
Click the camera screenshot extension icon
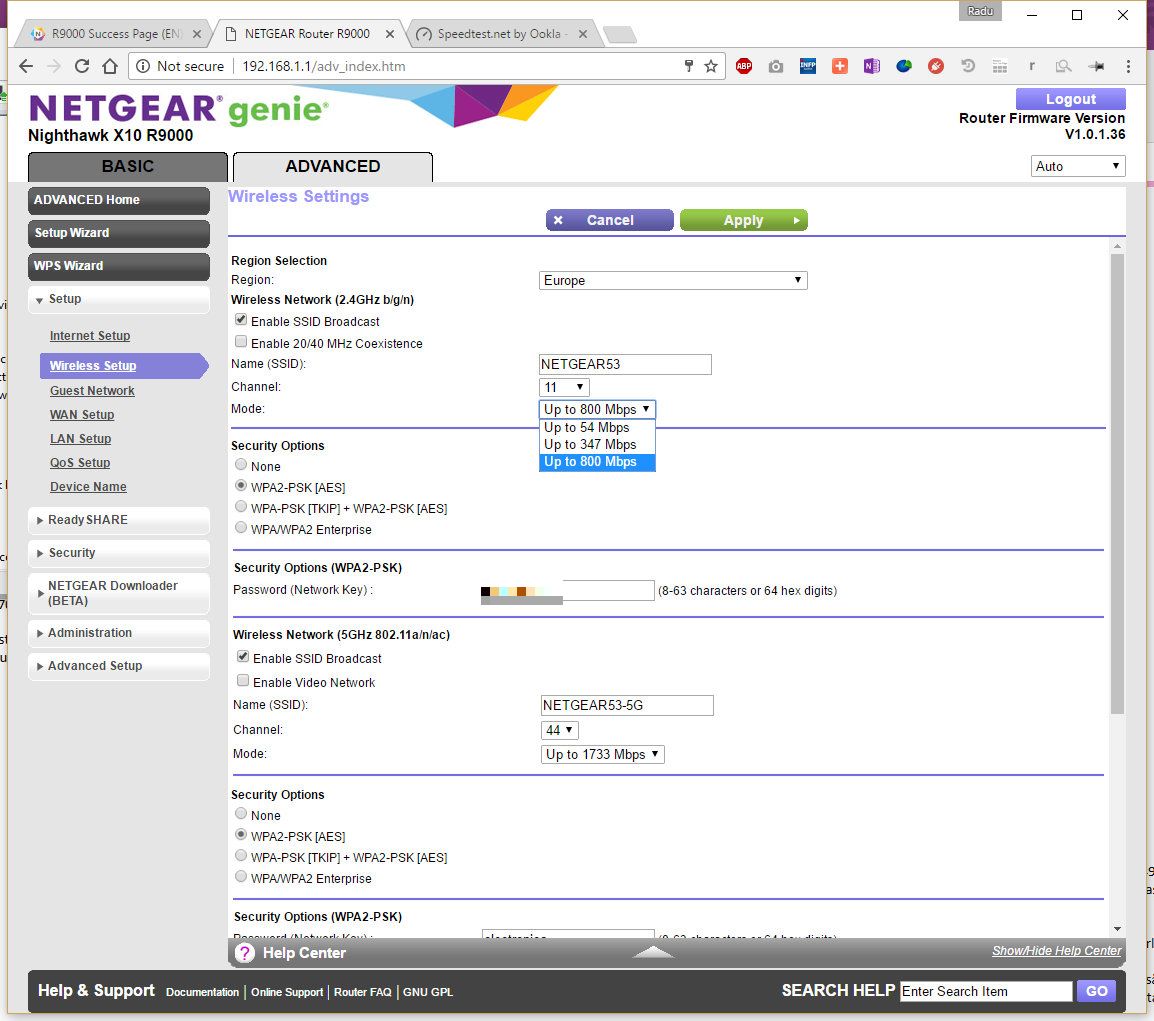tap(776, 66)
